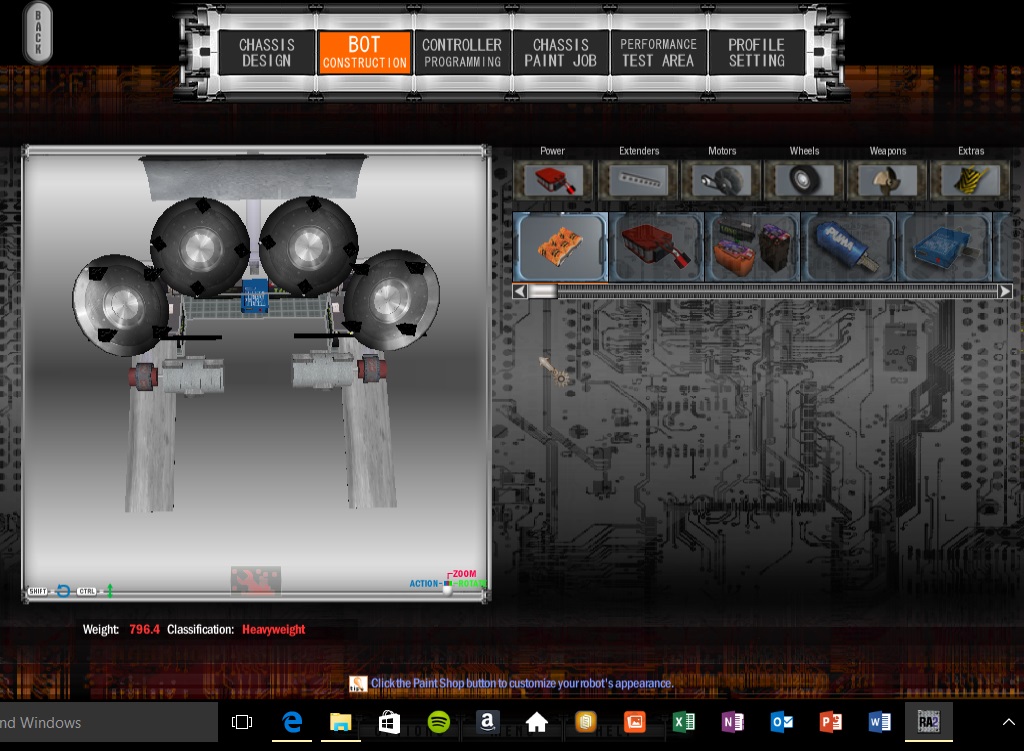Launch Microsoft Edge from taskbar
This screenshot has height=751, width=1024.
pyautogui.click(x=292, y=722)
